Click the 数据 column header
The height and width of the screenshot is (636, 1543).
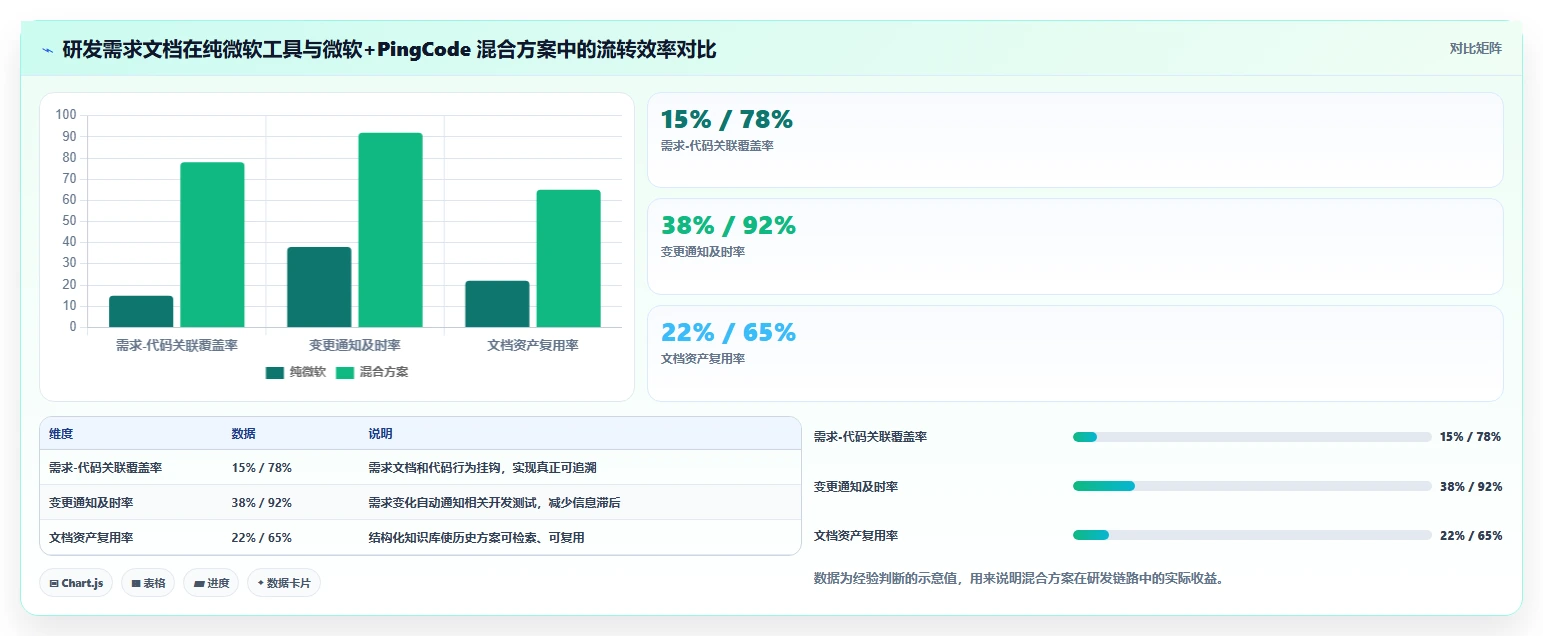(x=244, y=434)
